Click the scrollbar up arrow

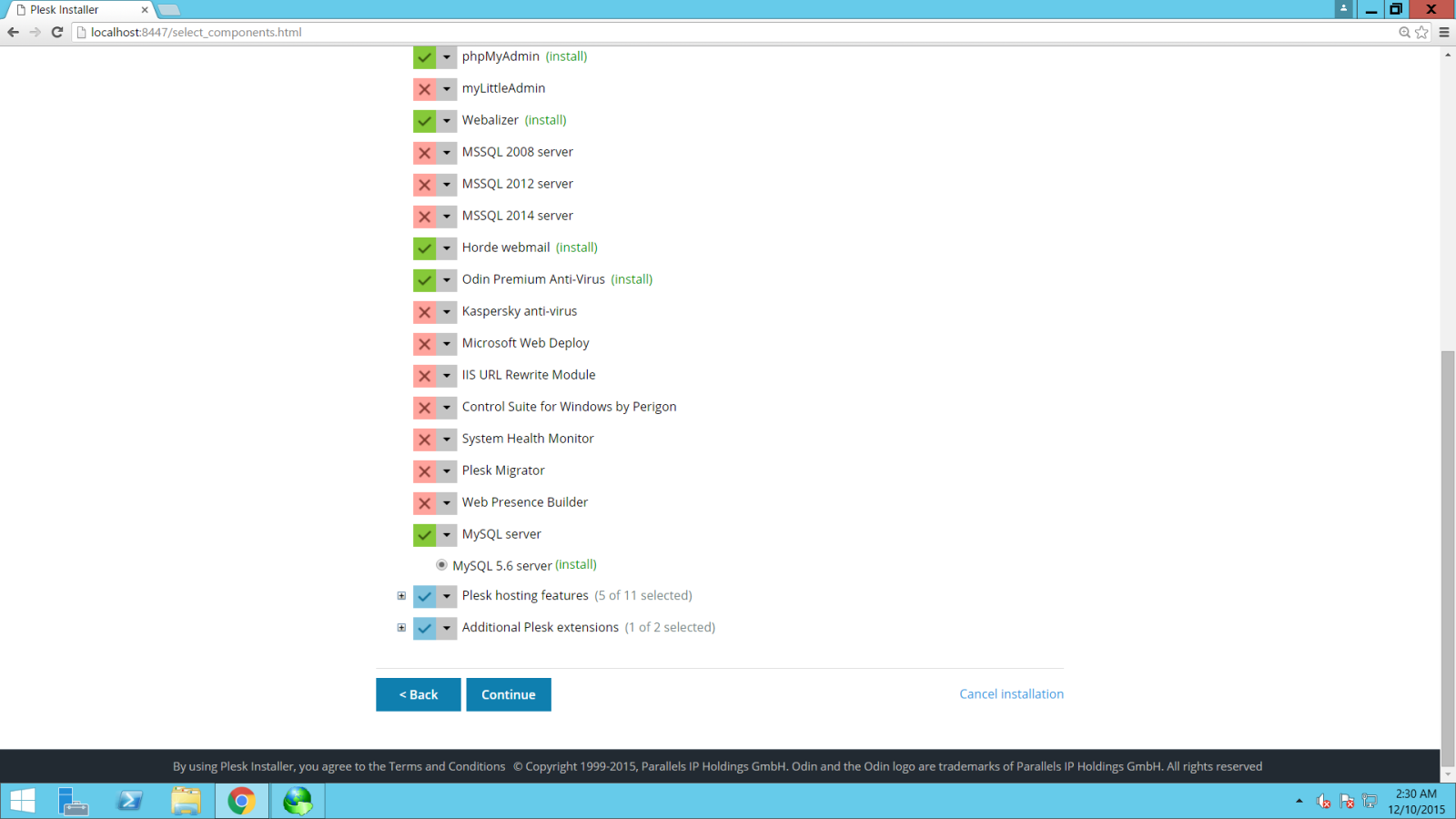1448,55
